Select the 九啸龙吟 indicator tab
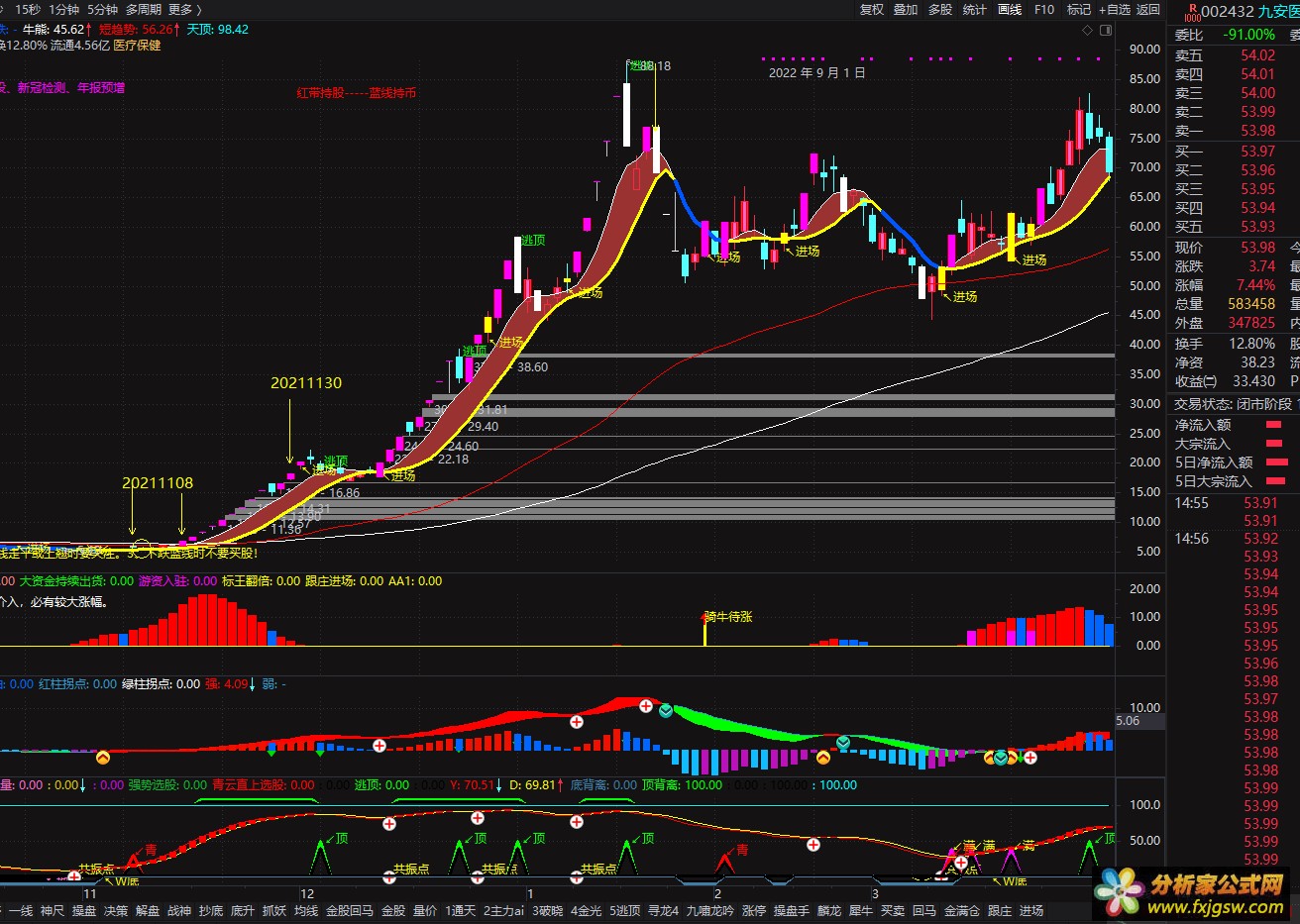The width and height of the screenshot is (1300, 924). coord(710,911)
